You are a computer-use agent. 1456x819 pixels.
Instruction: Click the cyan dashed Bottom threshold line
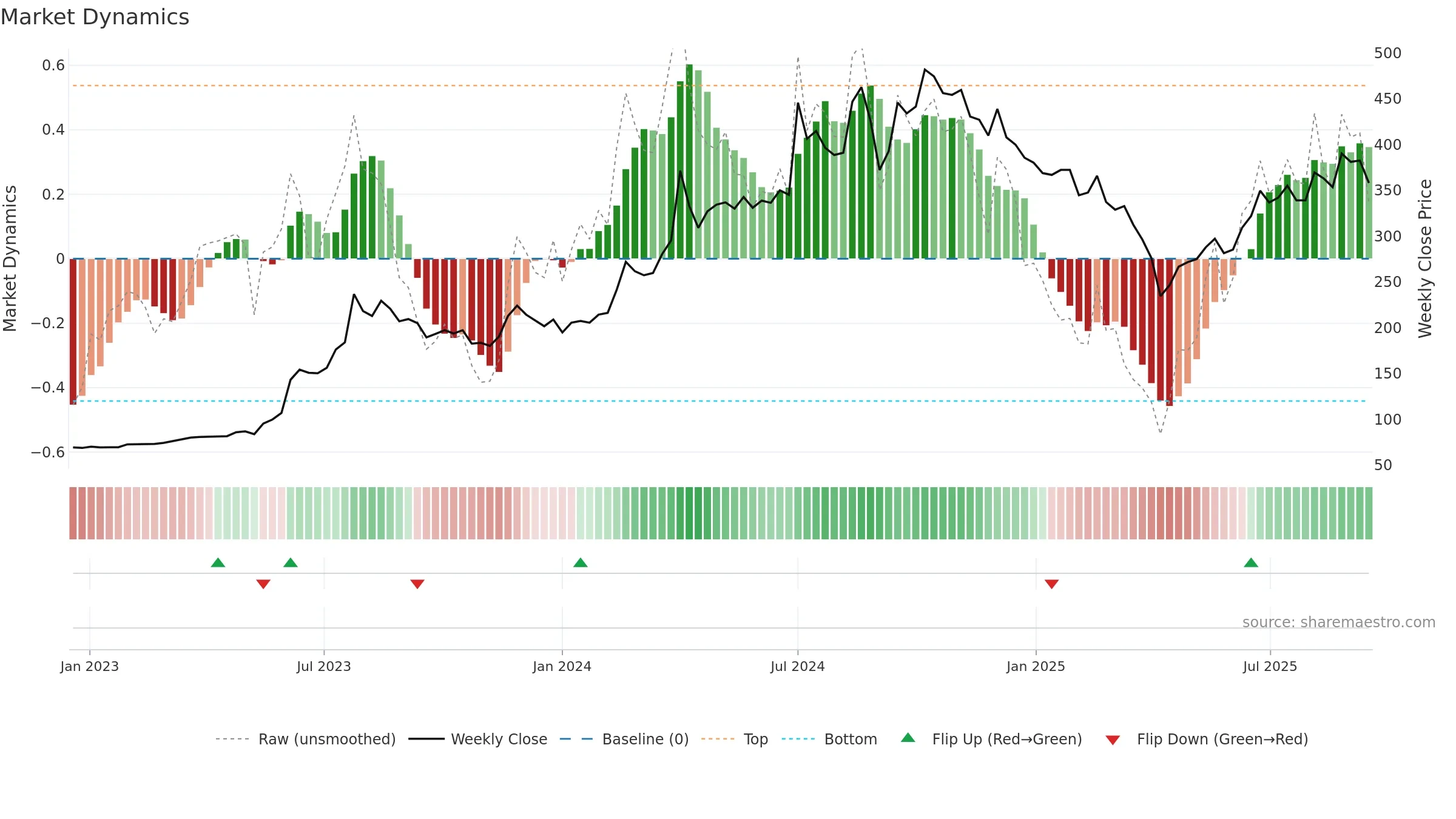(x=720, y=401)
